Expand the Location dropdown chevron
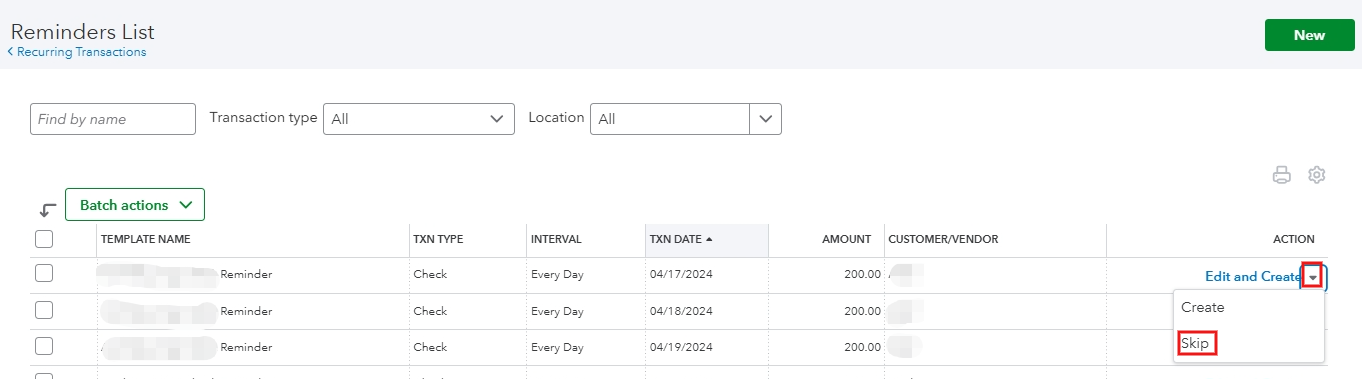Image resolution: width=1362 pixels, height=379 pixels. (x=766, y=119)
